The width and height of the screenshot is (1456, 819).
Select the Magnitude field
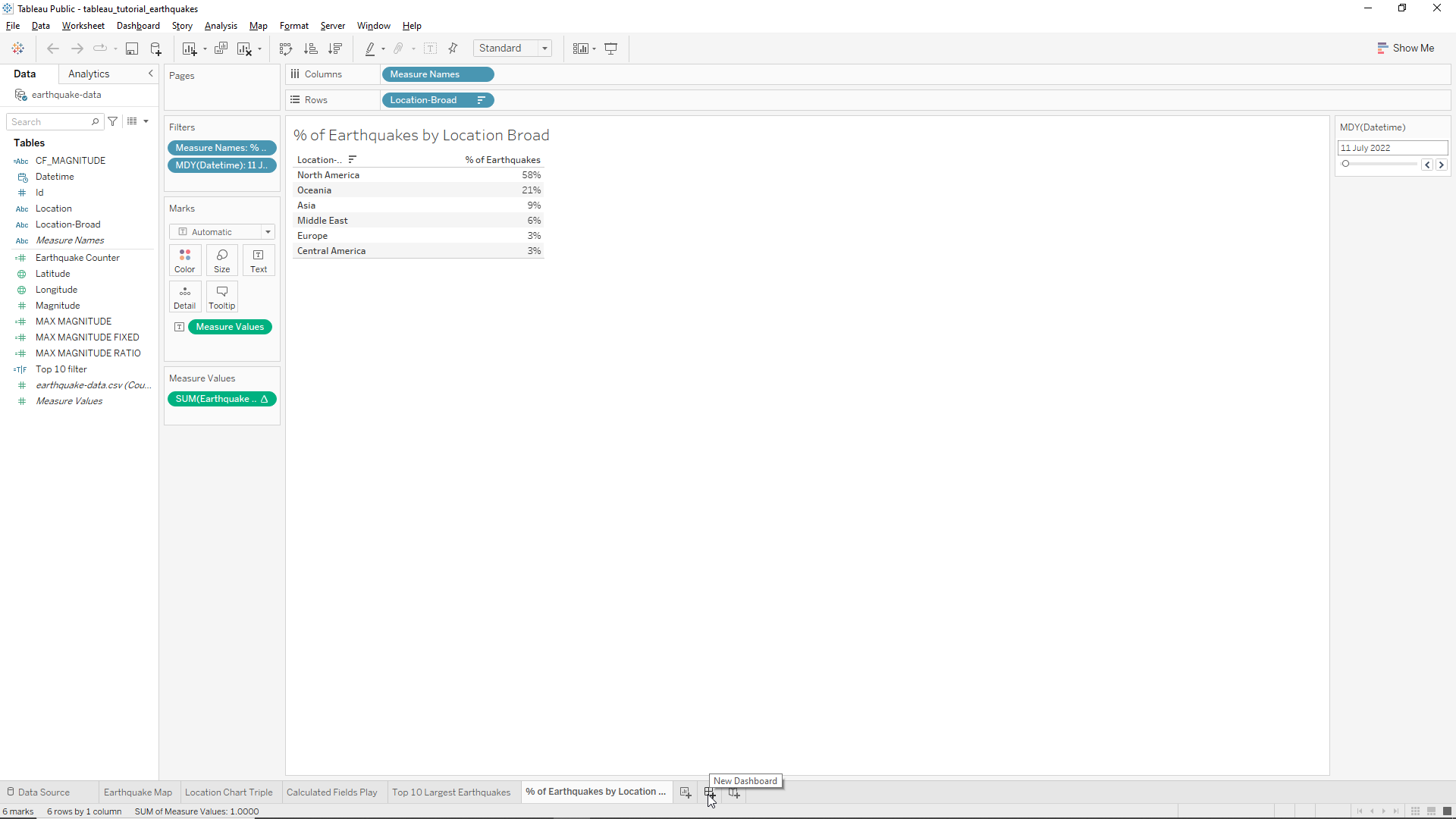click(58, 306)
